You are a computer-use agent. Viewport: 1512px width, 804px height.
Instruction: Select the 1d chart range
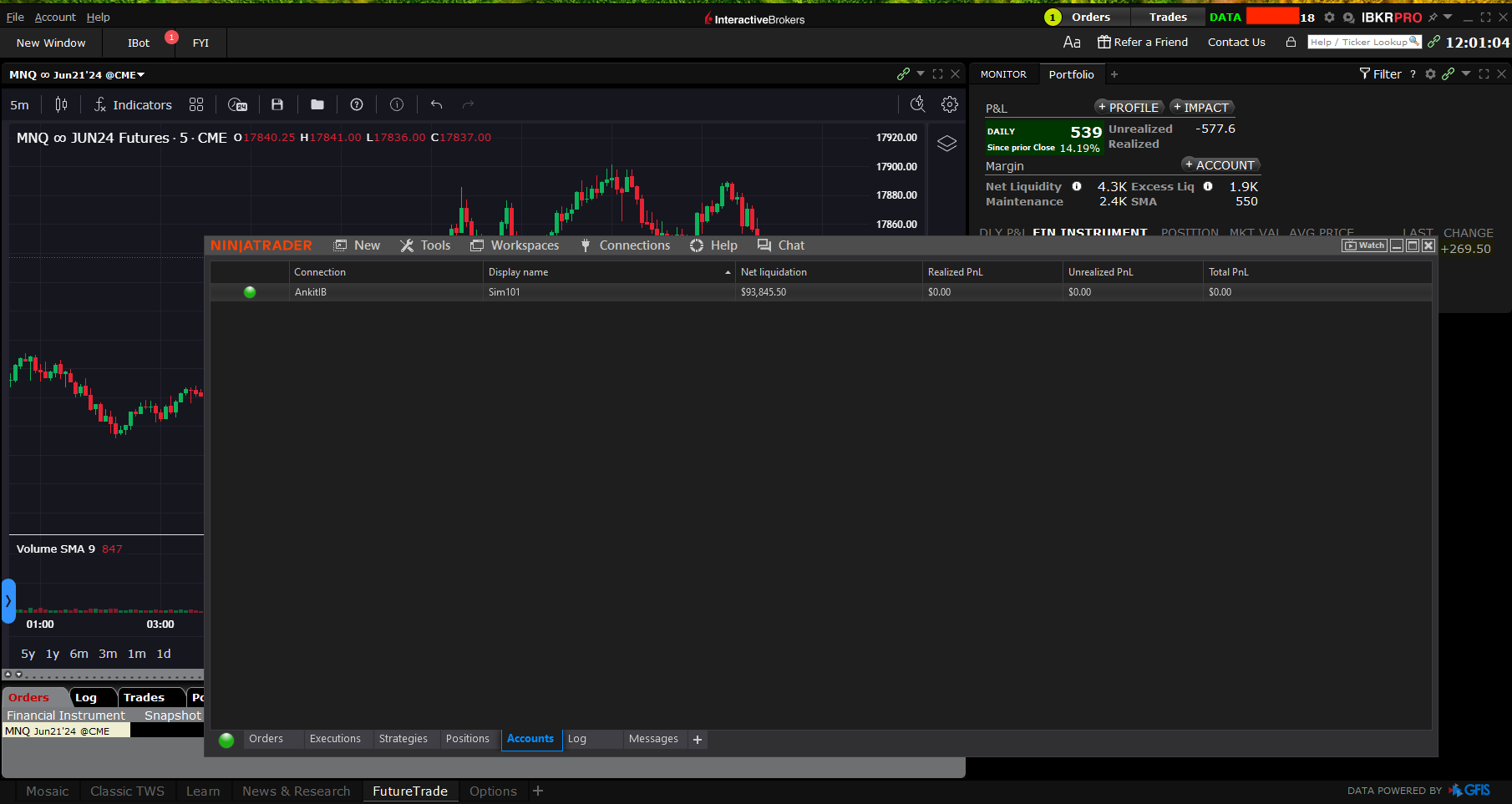coord(164,654)
